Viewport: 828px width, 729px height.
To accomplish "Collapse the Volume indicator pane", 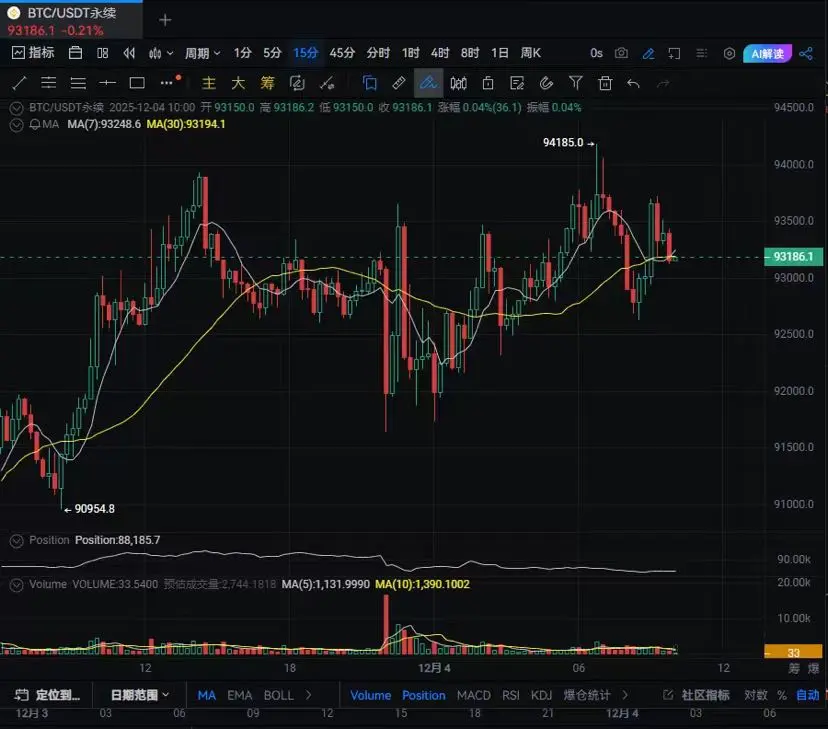I will 16,585.
